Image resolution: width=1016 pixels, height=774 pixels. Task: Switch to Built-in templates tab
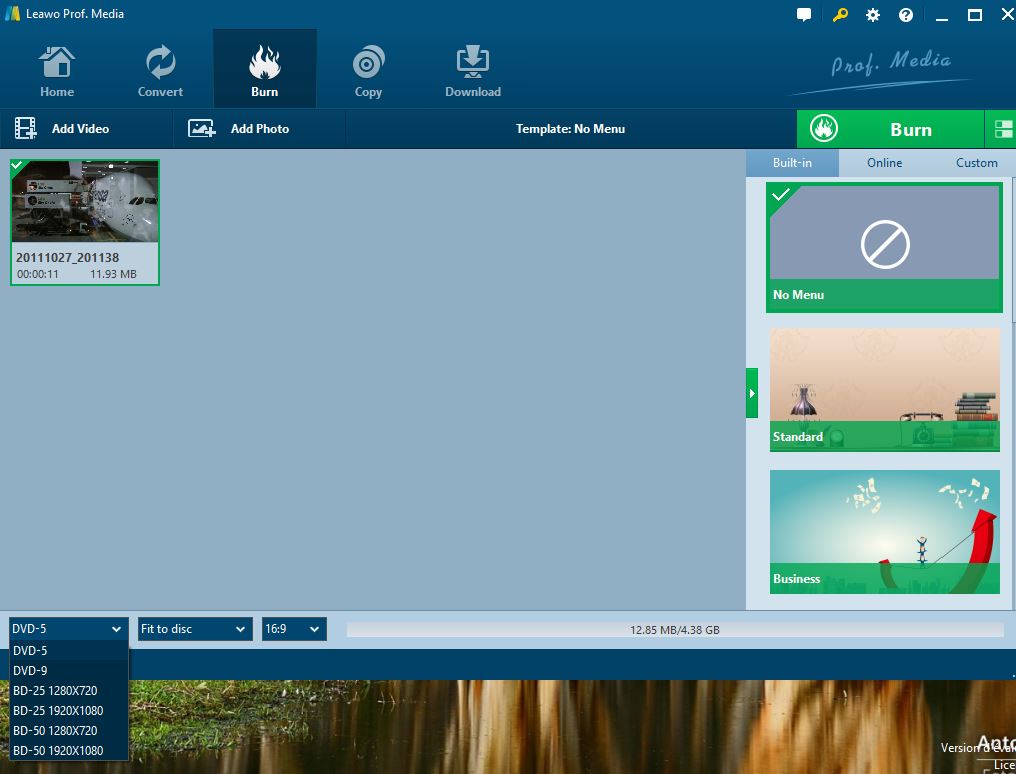tap(792, 163)
